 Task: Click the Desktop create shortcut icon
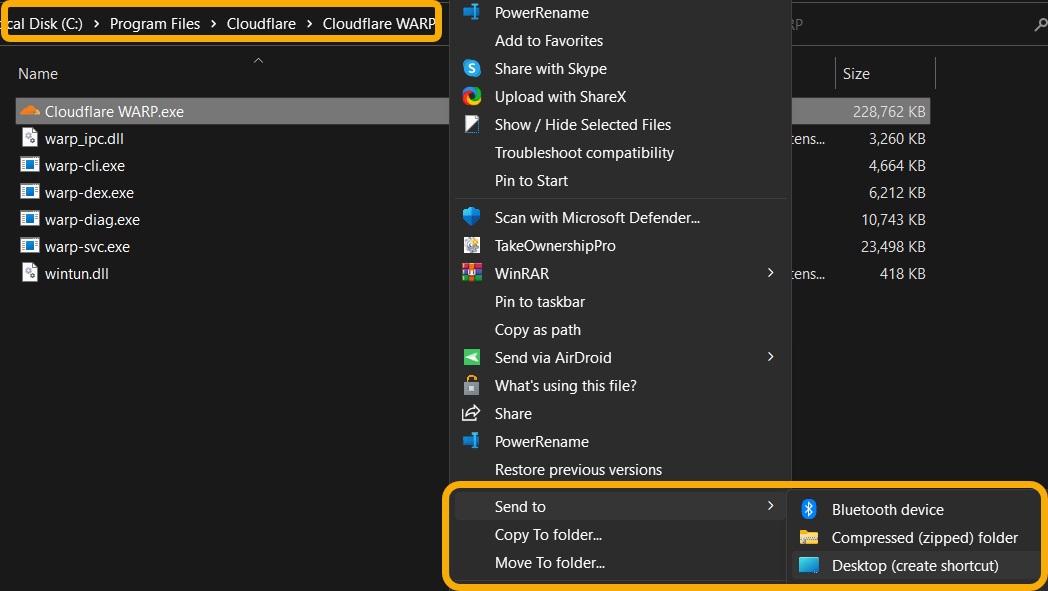(x=810, y=565)
